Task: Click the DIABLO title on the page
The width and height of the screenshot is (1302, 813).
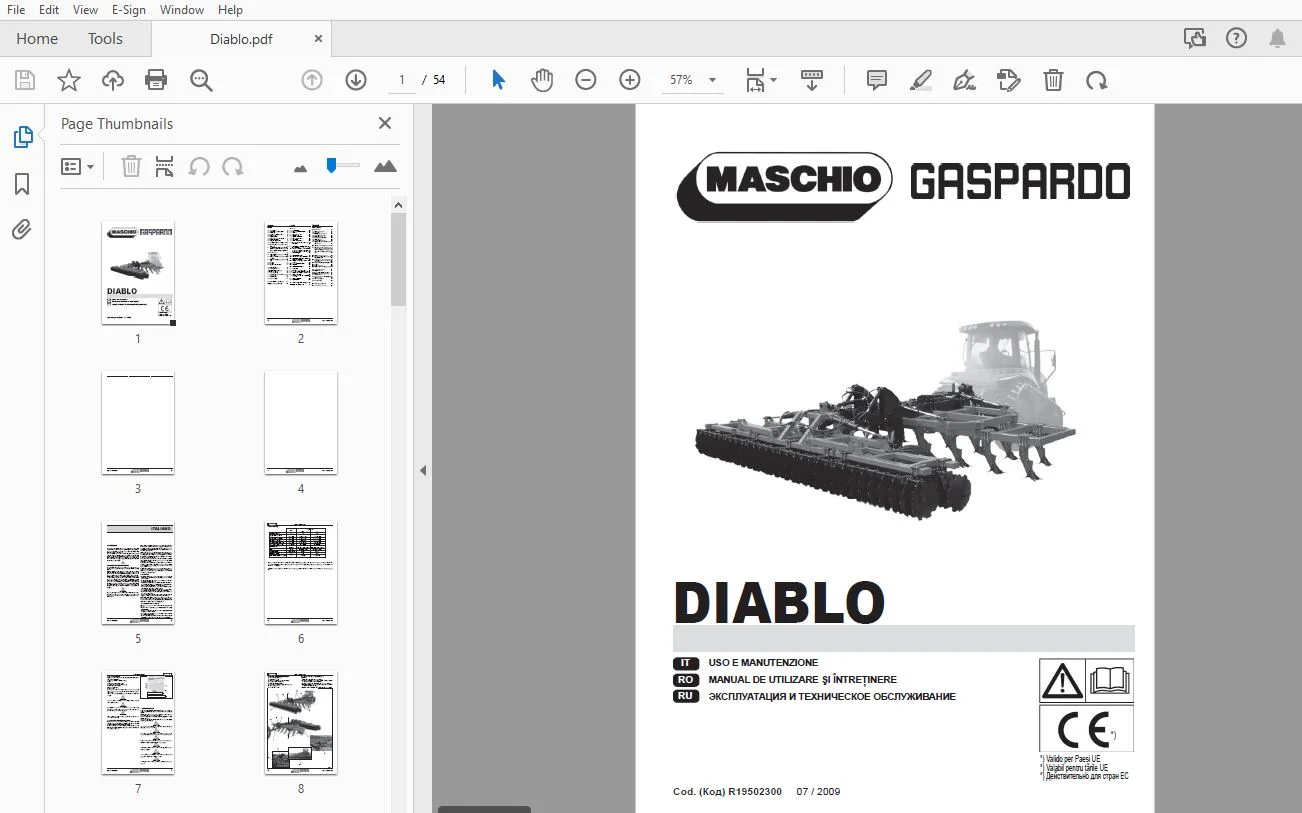Action: click(x=780, y=602)
